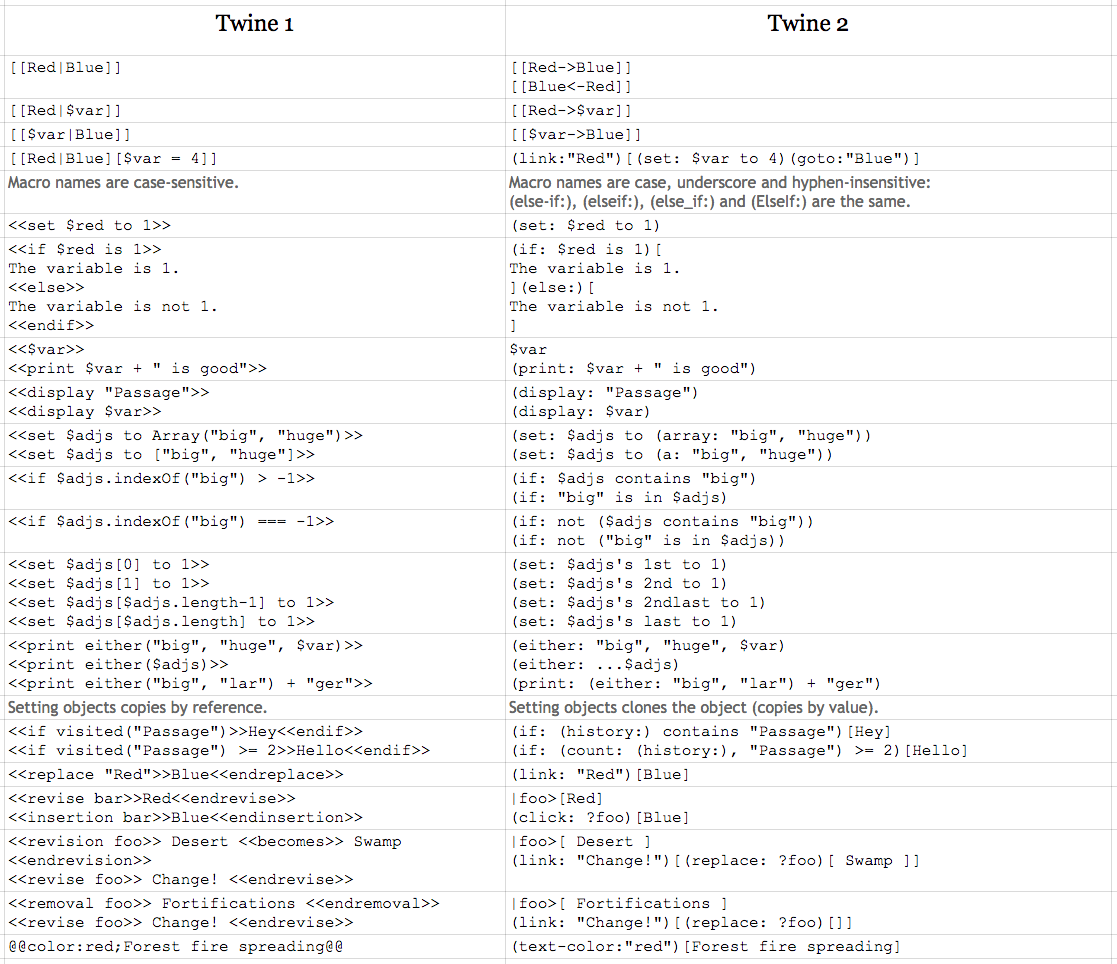Image resolution: width=1117 pixels, height=964 pixels.
Task: Click the <<replace "Red">> Twine 1 cell
Action: 175,775
